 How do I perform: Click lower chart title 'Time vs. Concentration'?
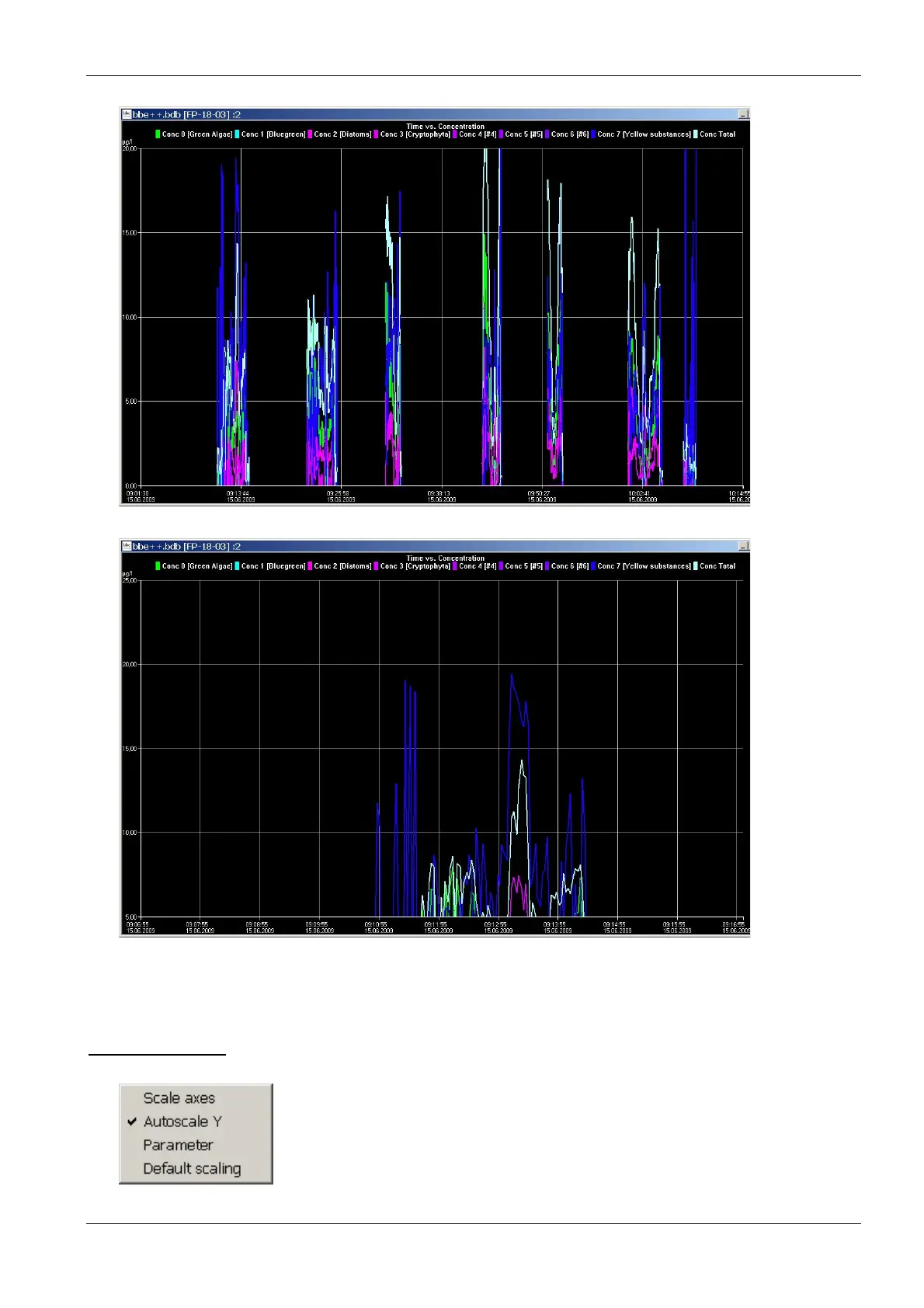445,558
